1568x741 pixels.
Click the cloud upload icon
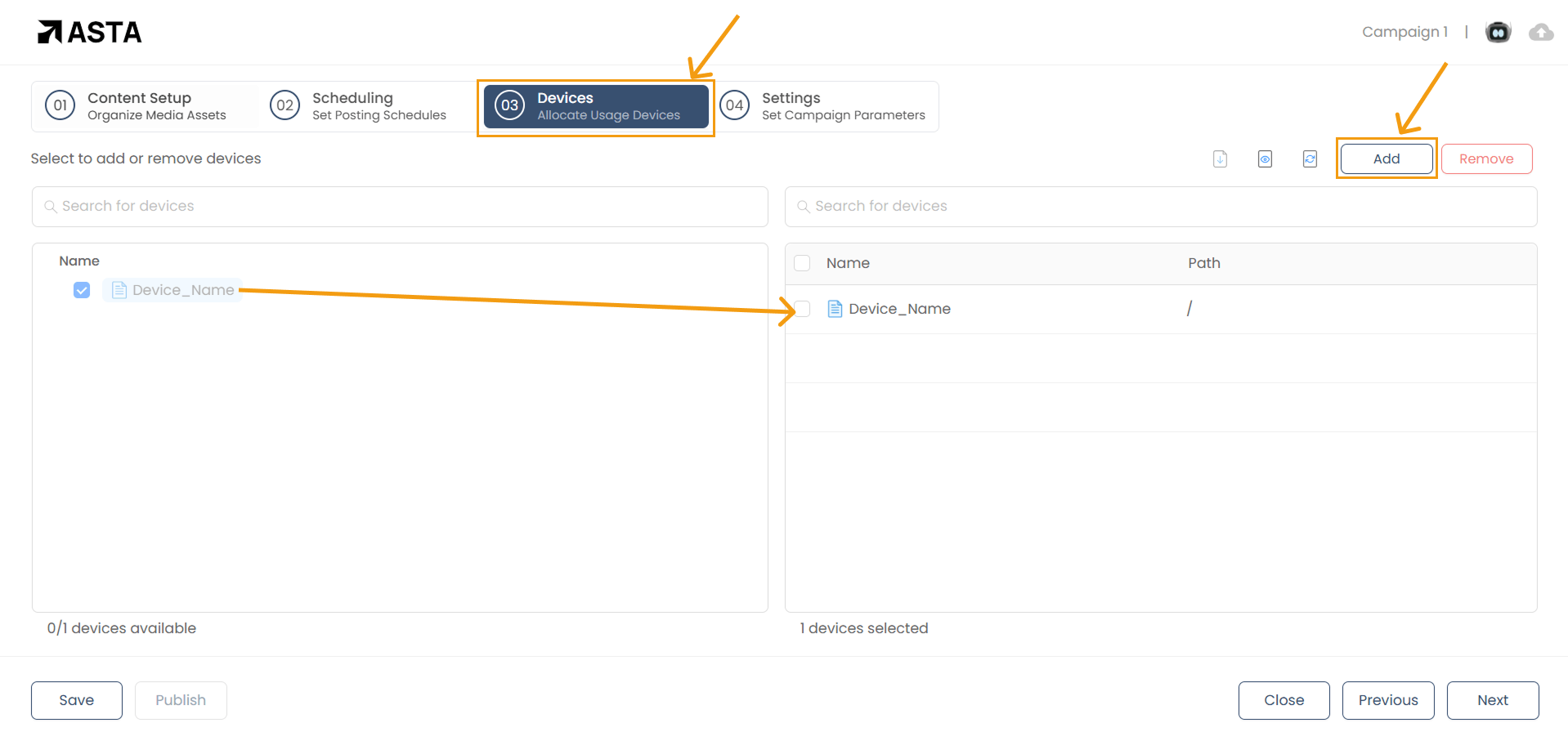click(x=1540, y=32)
